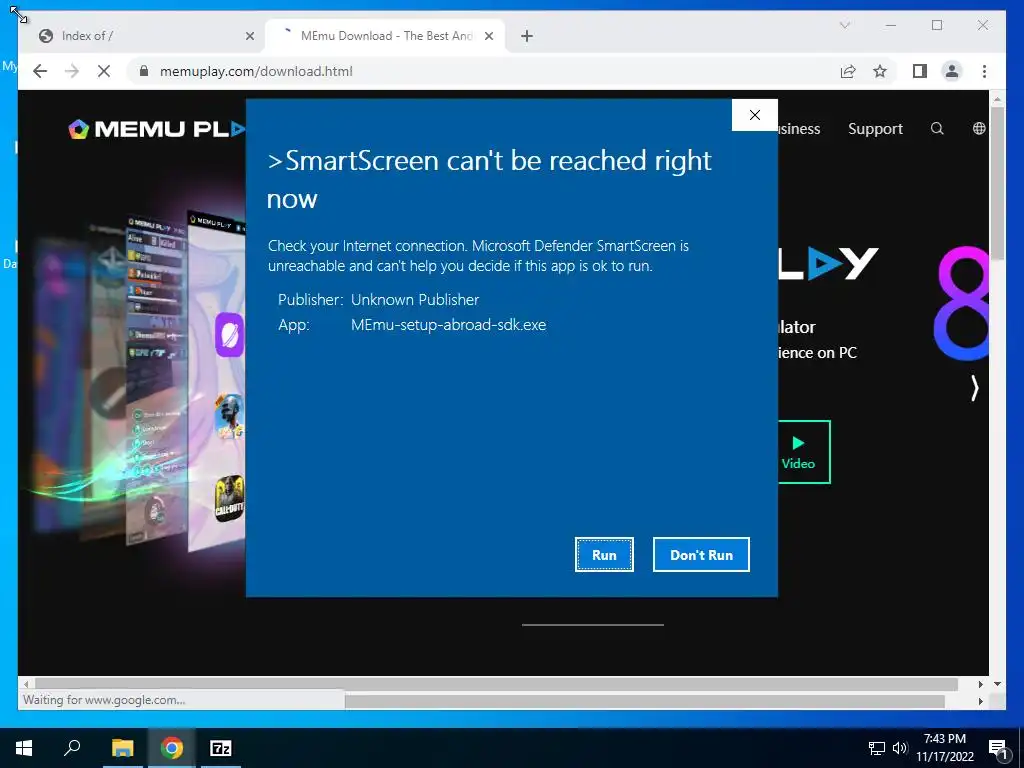
Task: Open the language globe icon
Action: pyautogui.click(x=979, y=129)
